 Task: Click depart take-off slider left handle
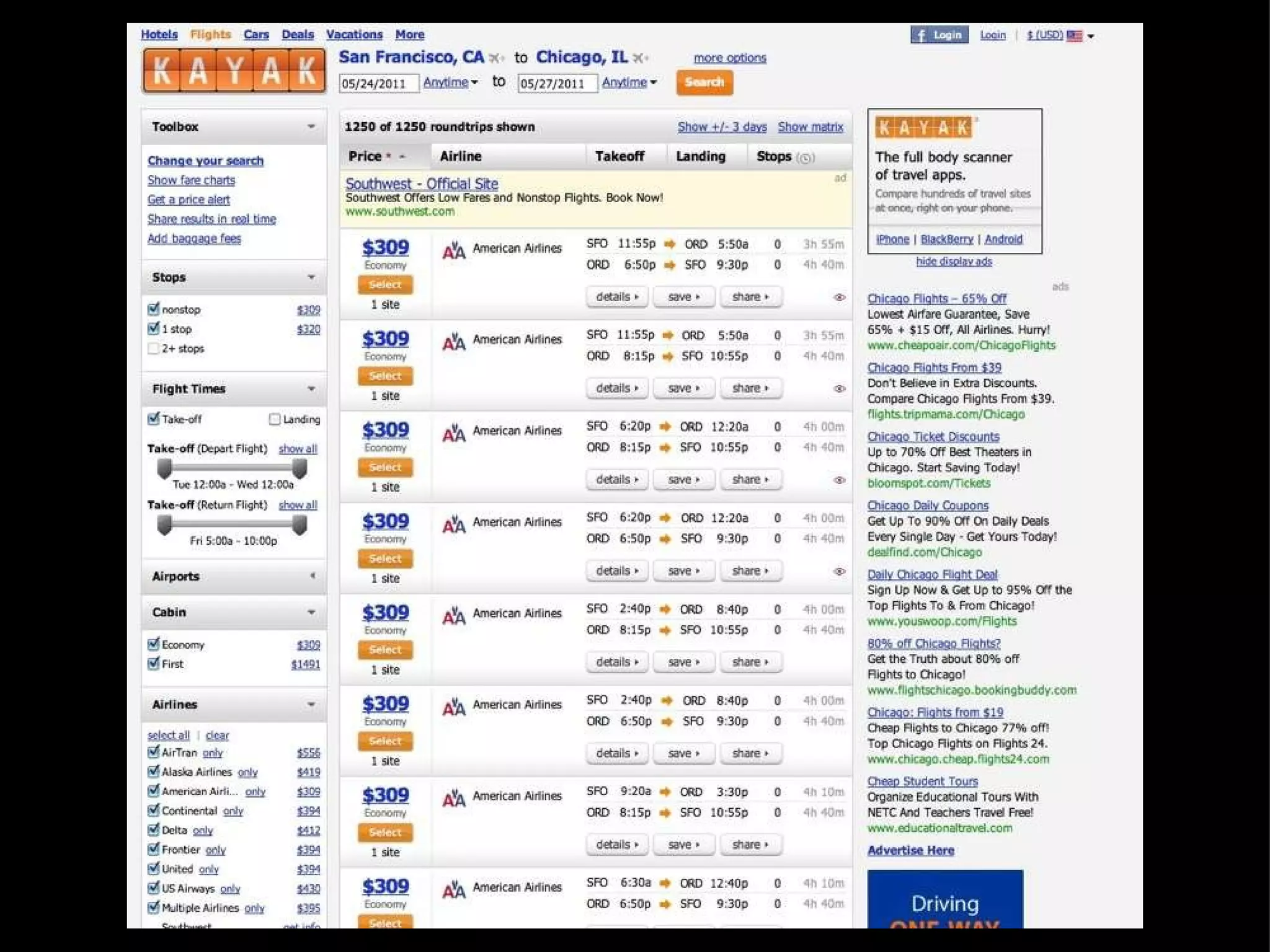coord(164,469)
